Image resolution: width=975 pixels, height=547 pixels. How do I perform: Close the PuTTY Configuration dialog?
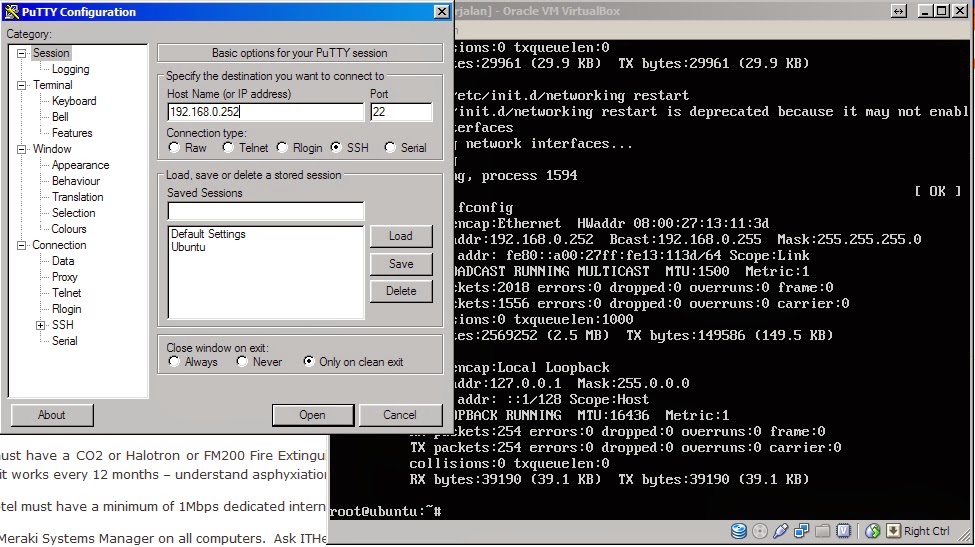tap(441, 11)
